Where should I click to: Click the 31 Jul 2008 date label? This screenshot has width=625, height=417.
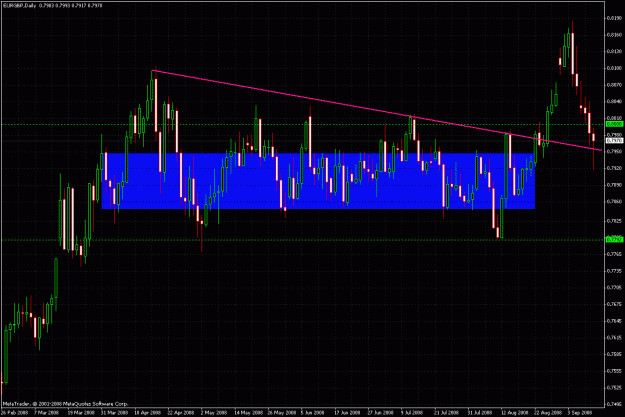[x=480, y=413]
